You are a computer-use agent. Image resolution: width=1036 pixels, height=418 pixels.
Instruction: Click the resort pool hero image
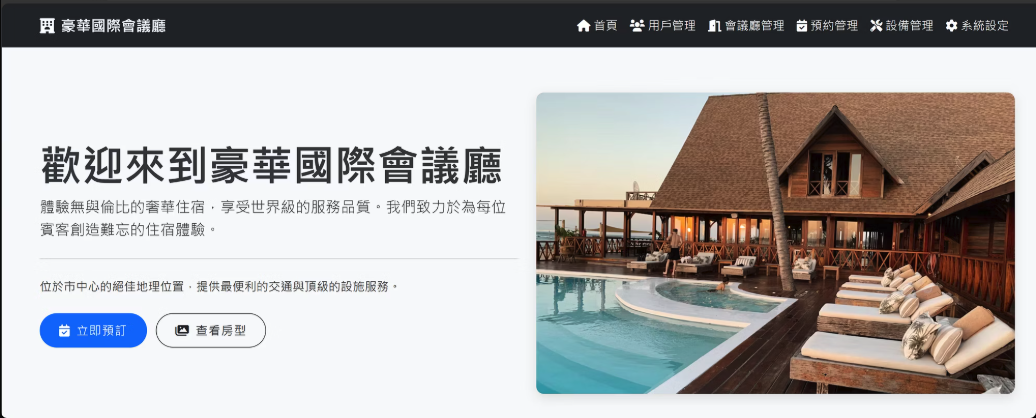[775, 243]
